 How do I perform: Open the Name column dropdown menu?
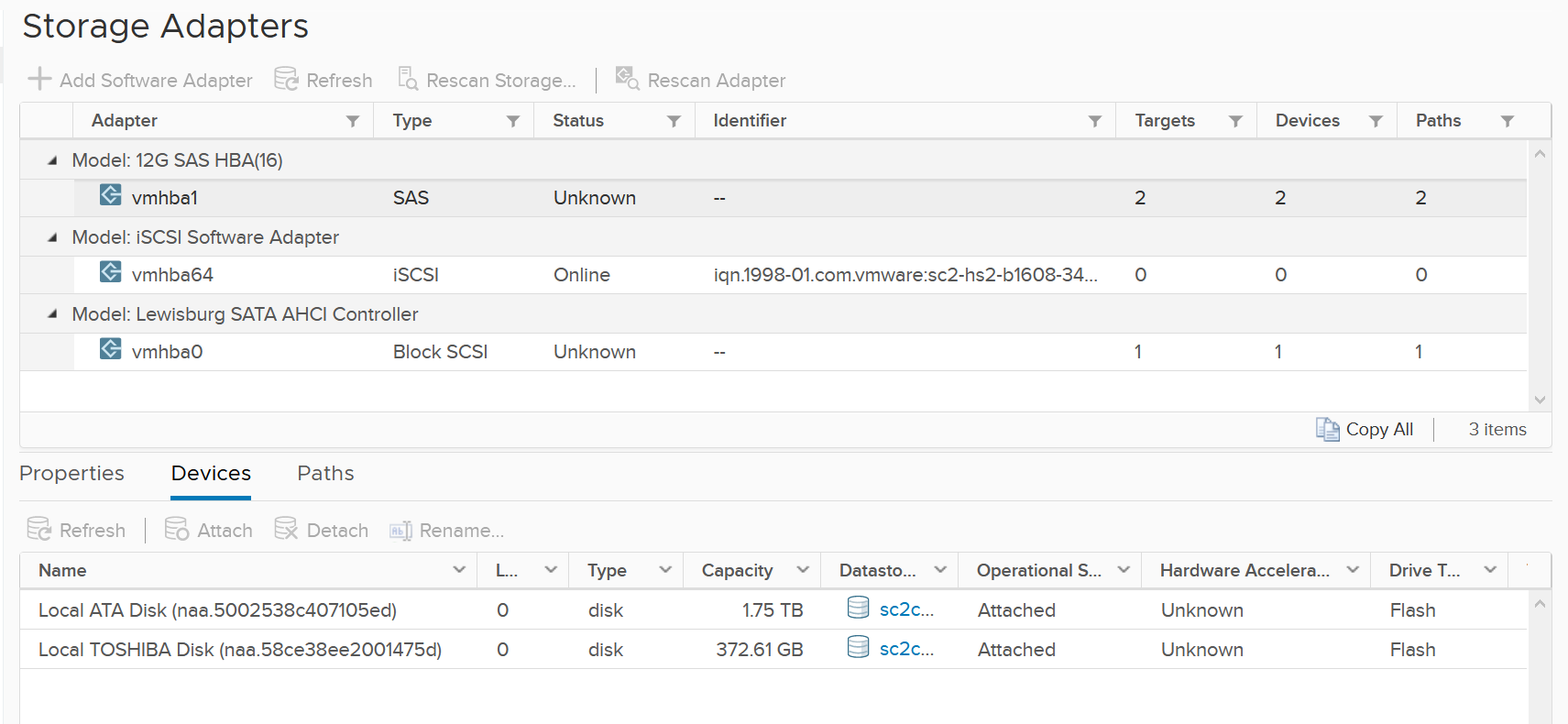459,570
